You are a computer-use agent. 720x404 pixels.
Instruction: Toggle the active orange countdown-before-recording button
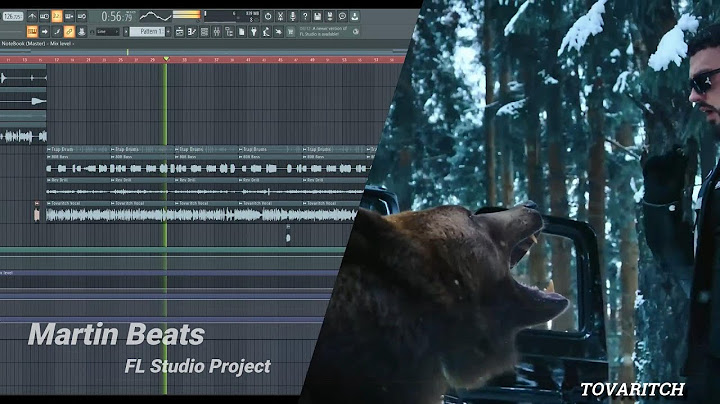click(57, 17)
